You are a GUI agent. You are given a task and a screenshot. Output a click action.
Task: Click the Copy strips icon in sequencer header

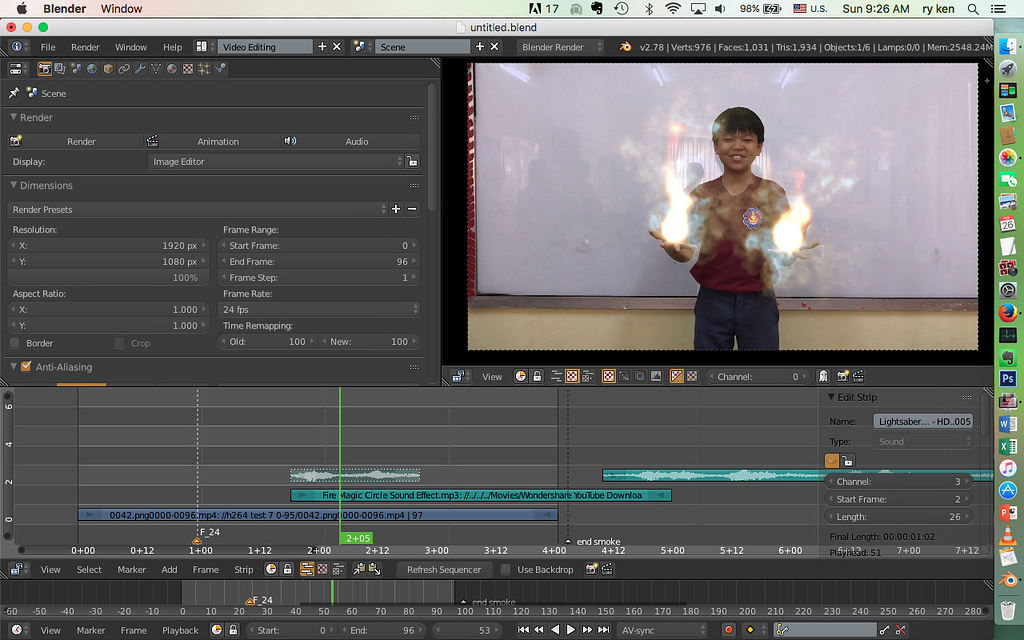tap(359, 569)
